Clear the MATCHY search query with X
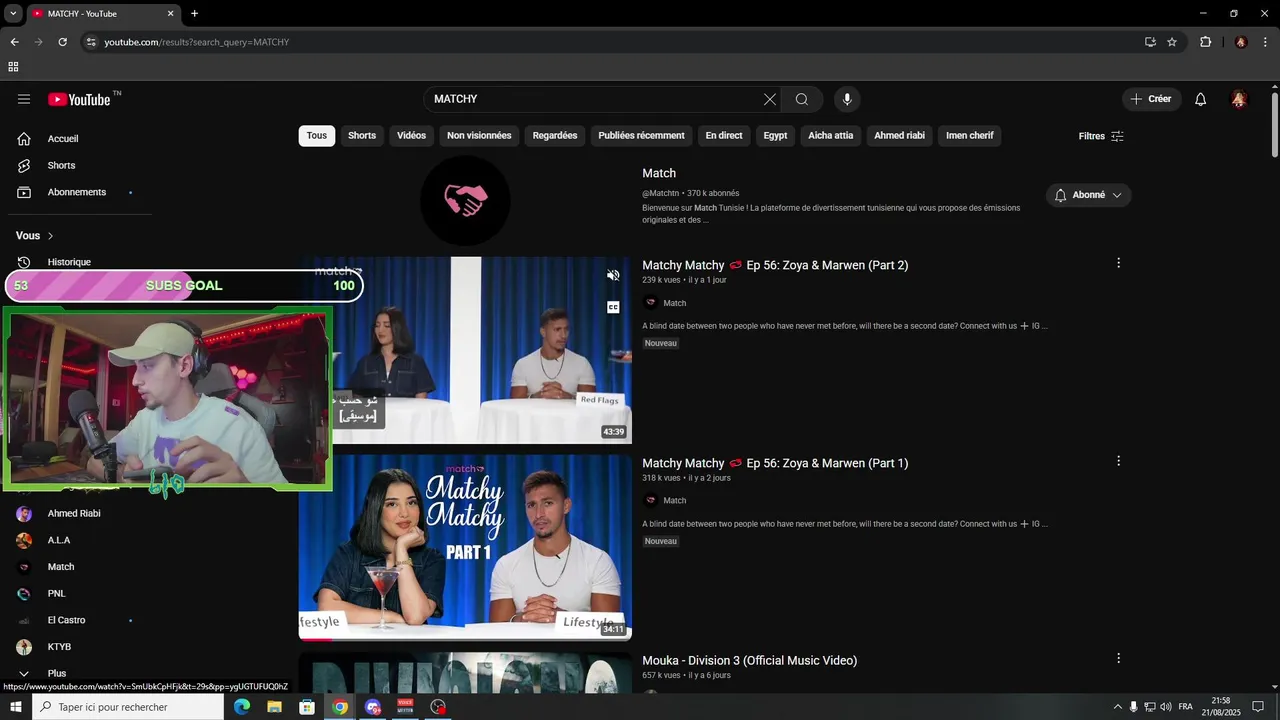The image size is (1280, 720). [x=769, y=99]
